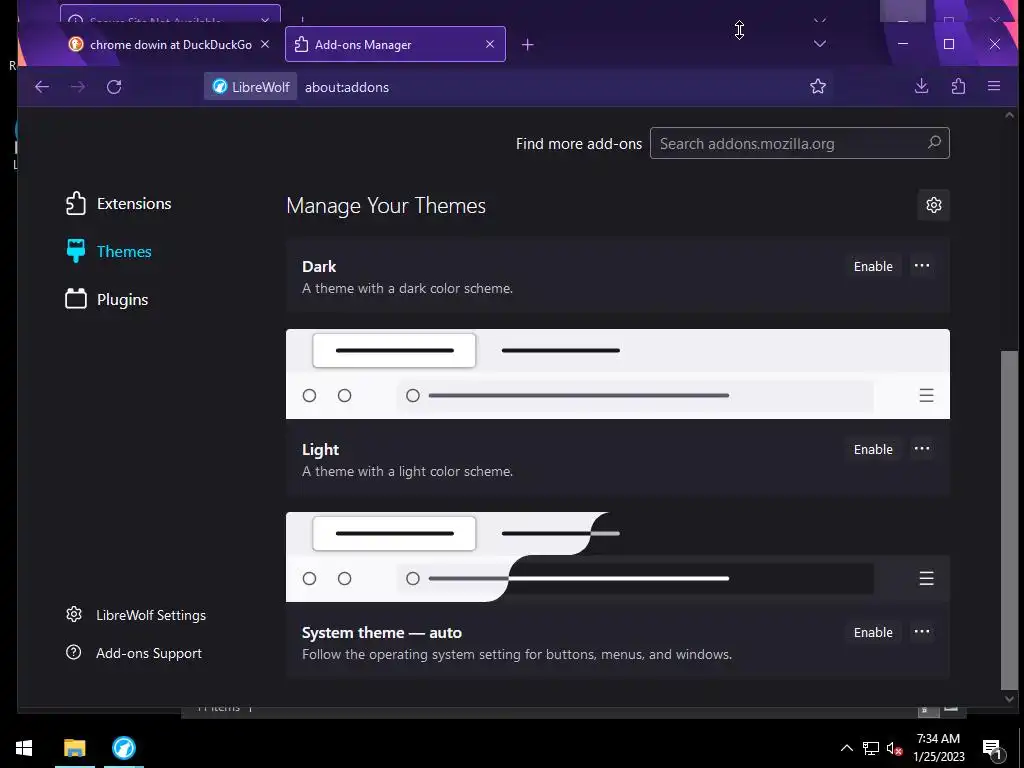Open more options for System theme — auto

pyautogui.click(x=921, y=632)
